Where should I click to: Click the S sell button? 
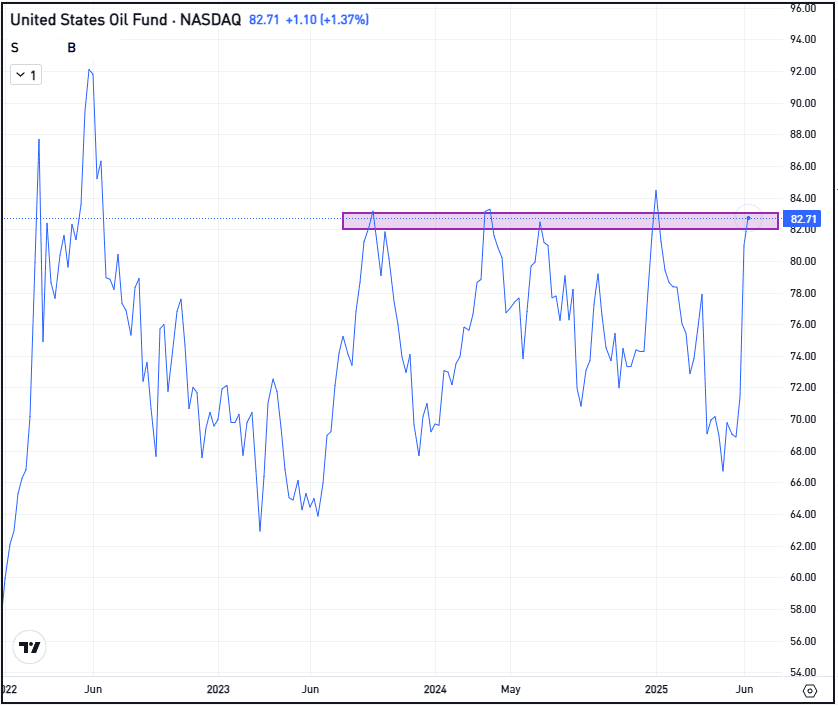coord(14,48)
